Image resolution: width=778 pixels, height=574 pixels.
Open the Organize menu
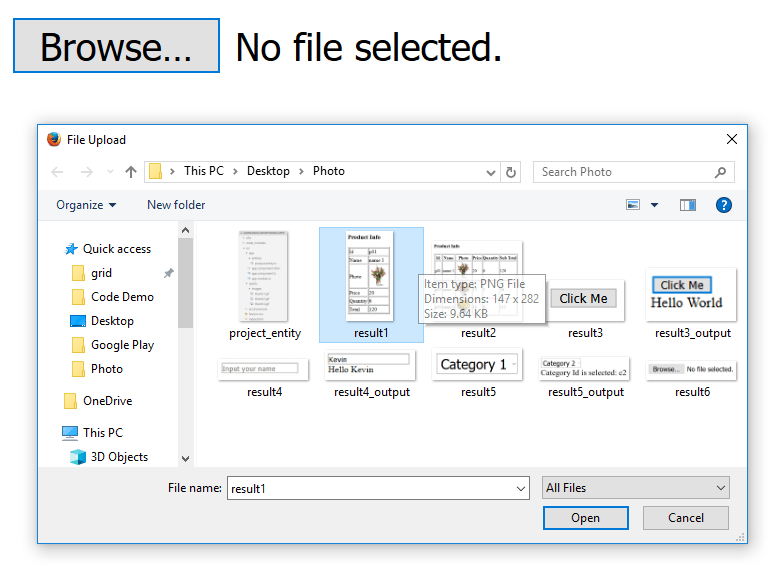(x=86, y=205)
